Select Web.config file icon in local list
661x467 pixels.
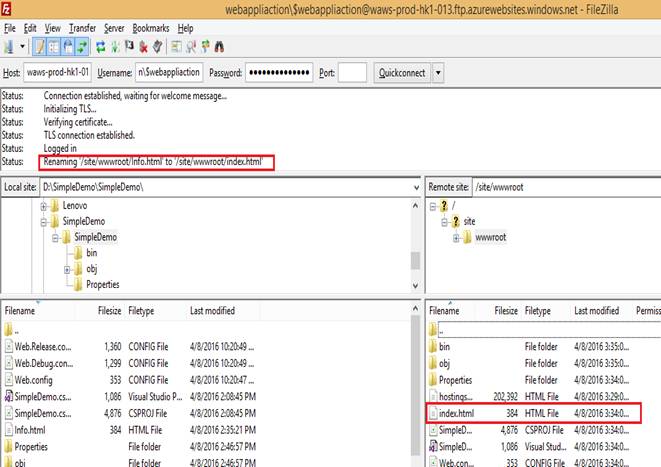(x=8, y=380)
